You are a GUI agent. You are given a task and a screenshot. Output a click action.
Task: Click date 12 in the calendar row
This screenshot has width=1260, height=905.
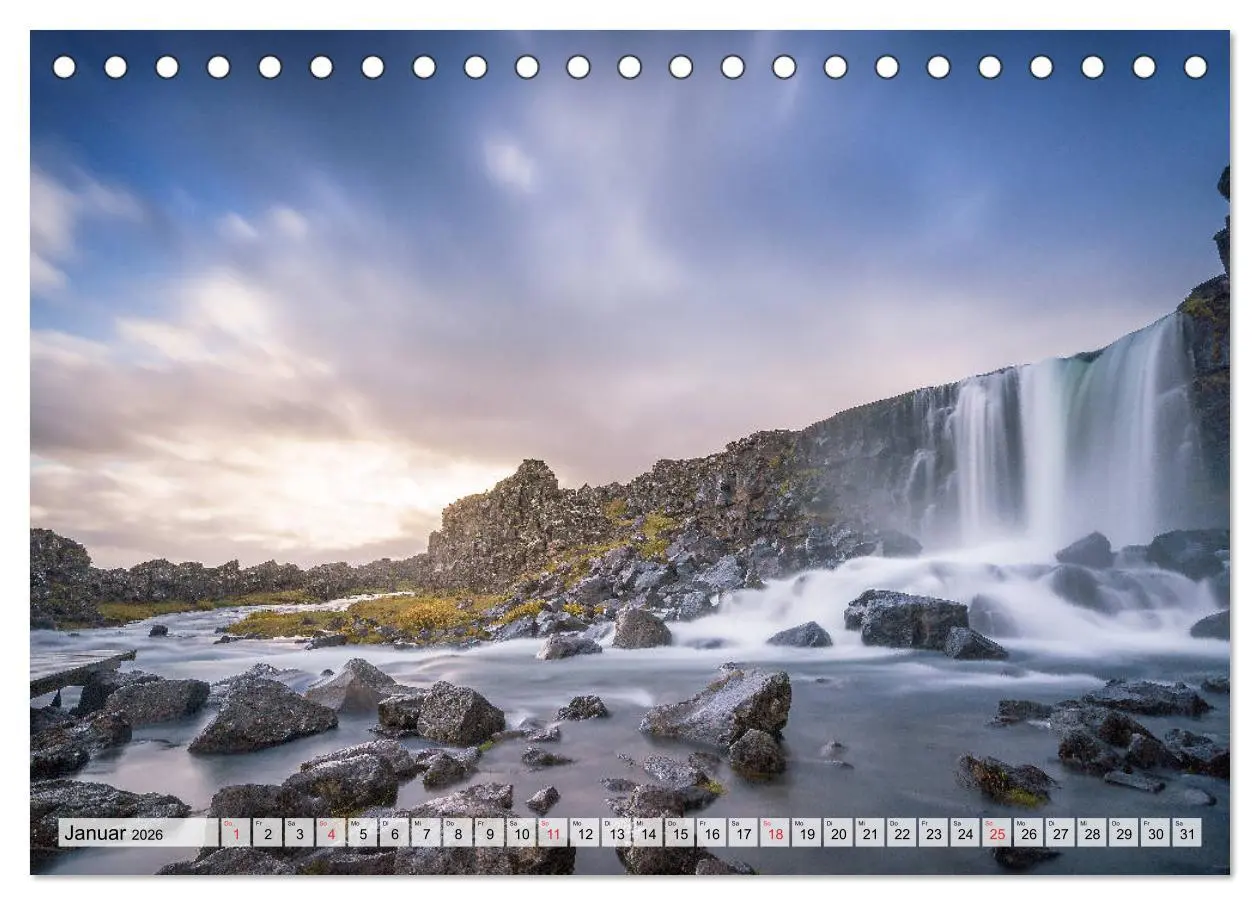(585, 833)
